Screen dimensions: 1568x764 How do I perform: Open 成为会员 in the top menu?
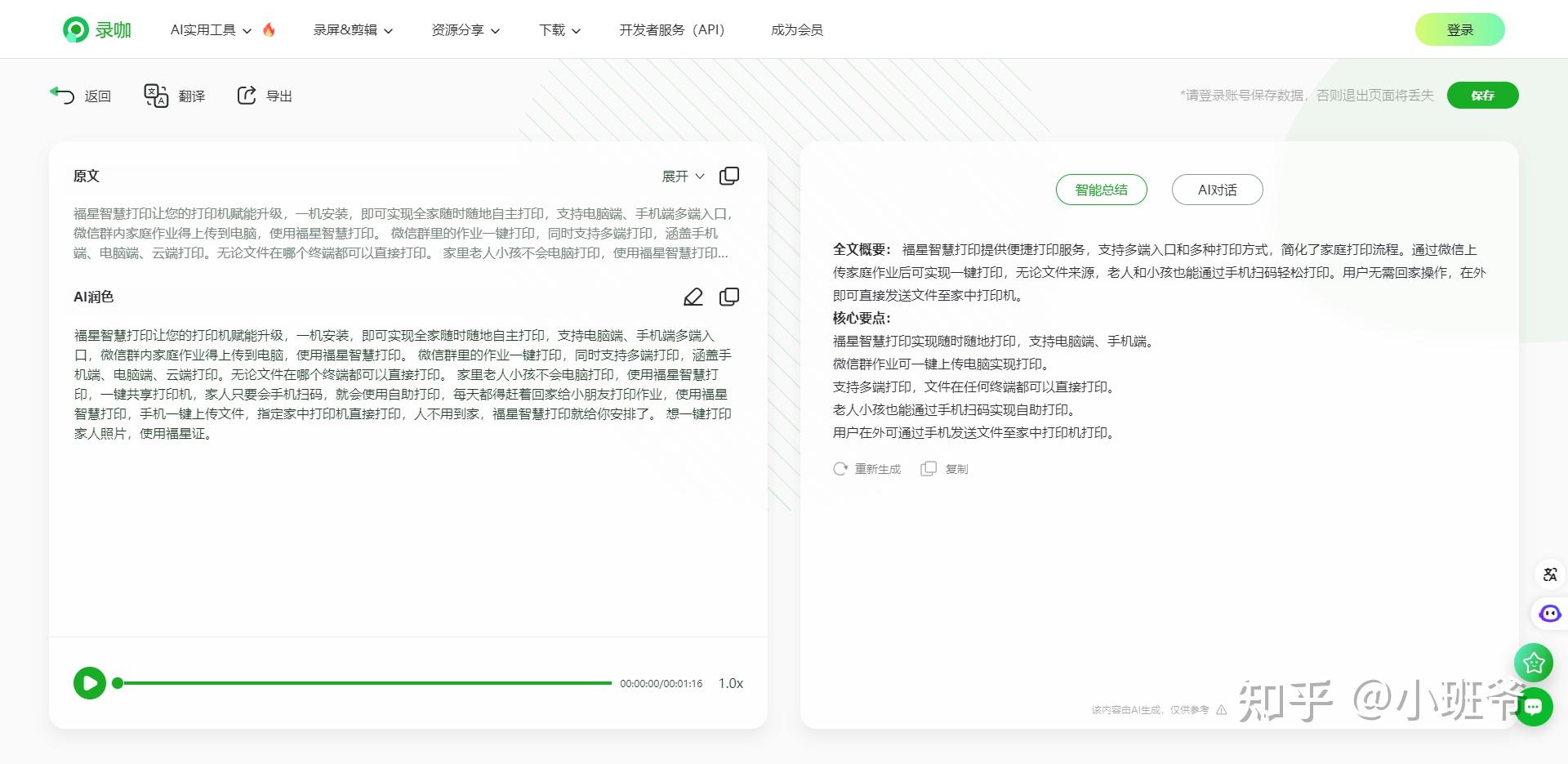[x=797, y=30]
